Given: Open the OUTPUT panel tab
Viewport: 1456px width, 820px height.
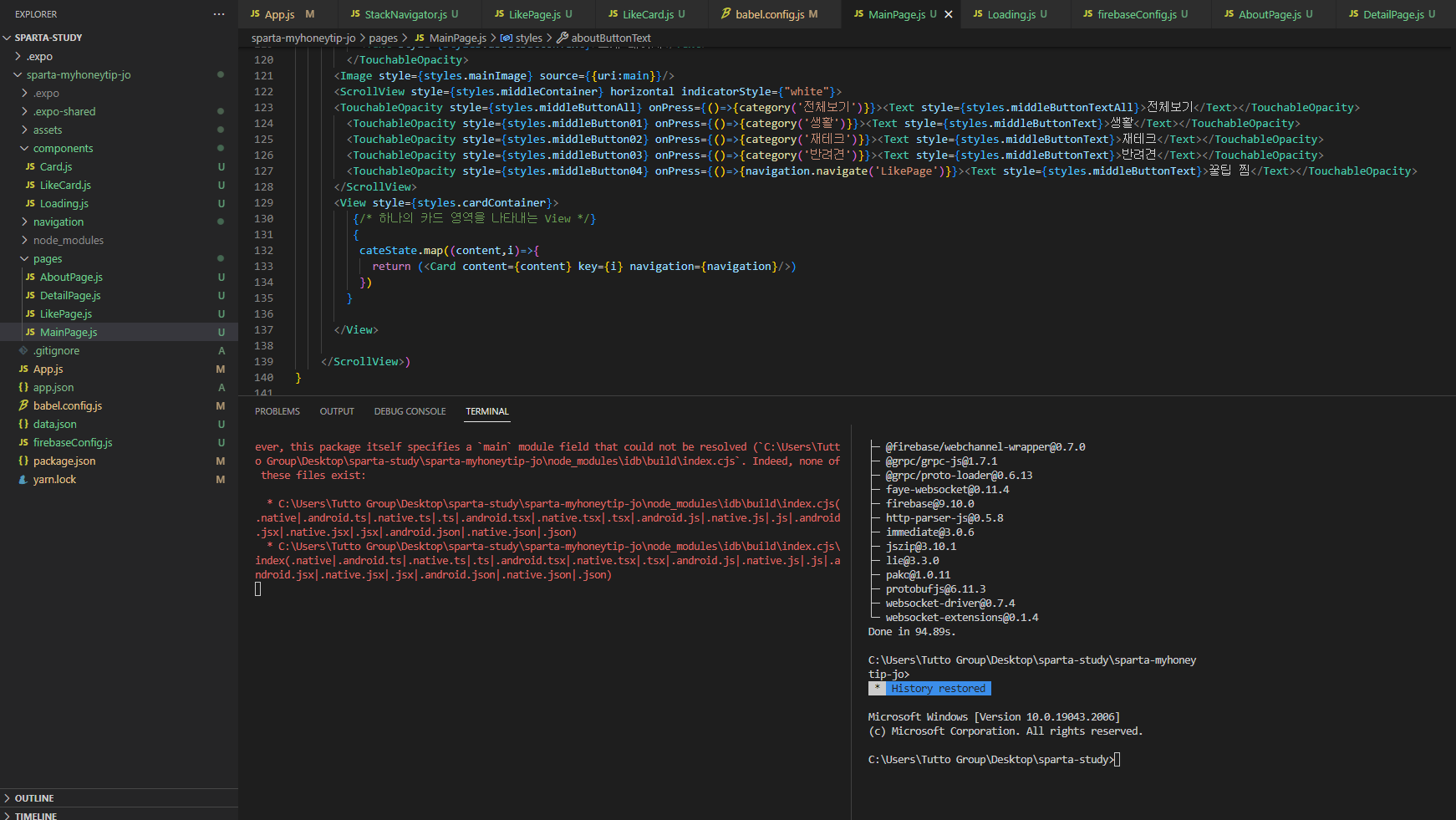Looking at the screenshot, I should 337,411.
